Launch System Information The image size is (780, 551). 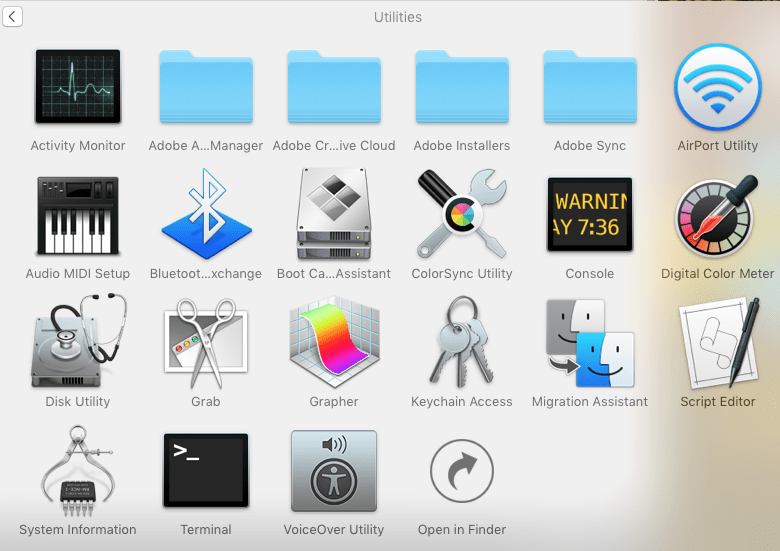pos(78,470)
